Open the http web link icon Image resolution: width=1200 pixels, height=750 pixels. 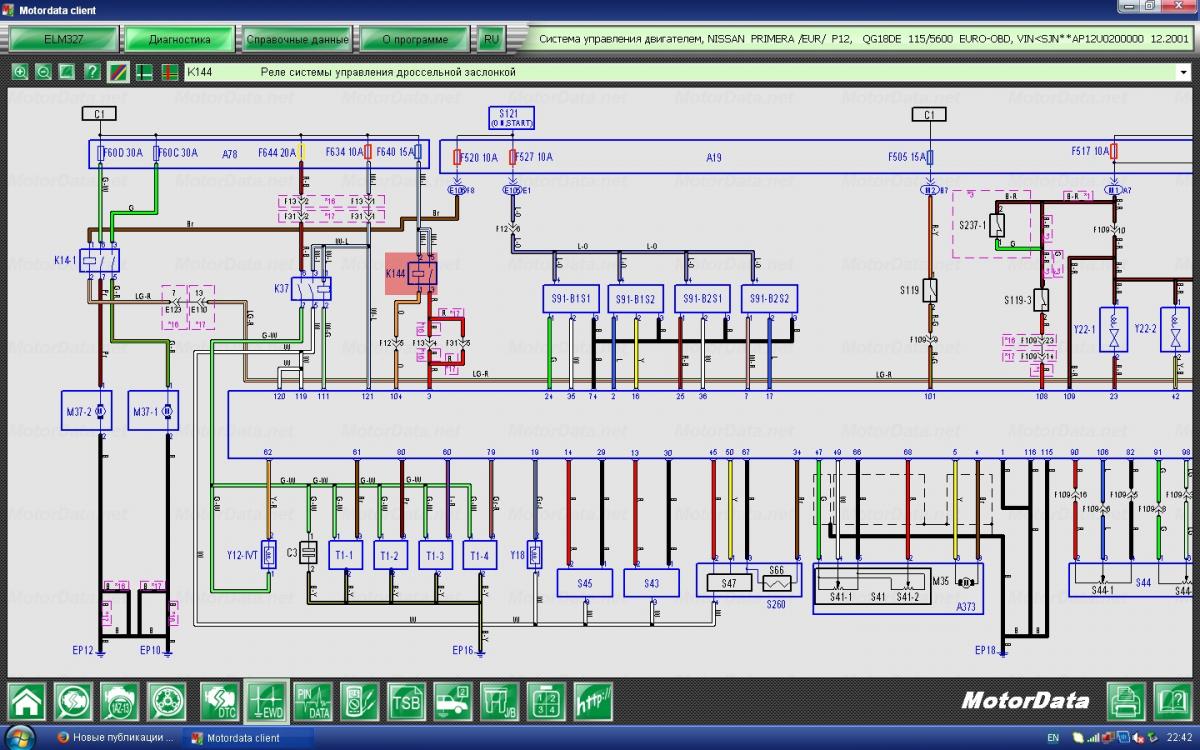click(x=593, y=701)
